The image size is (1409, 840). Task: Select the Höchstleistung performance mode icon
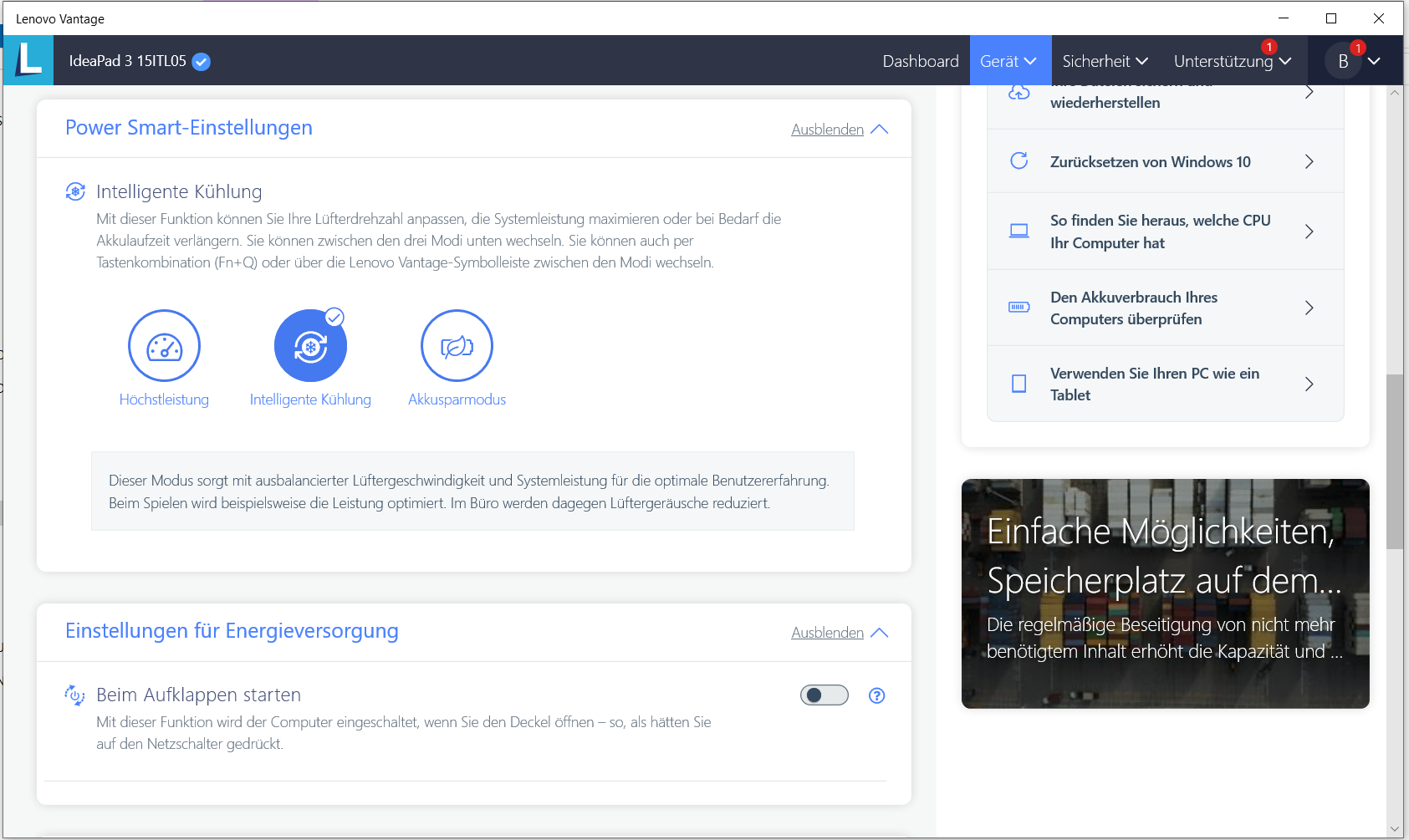164,345
